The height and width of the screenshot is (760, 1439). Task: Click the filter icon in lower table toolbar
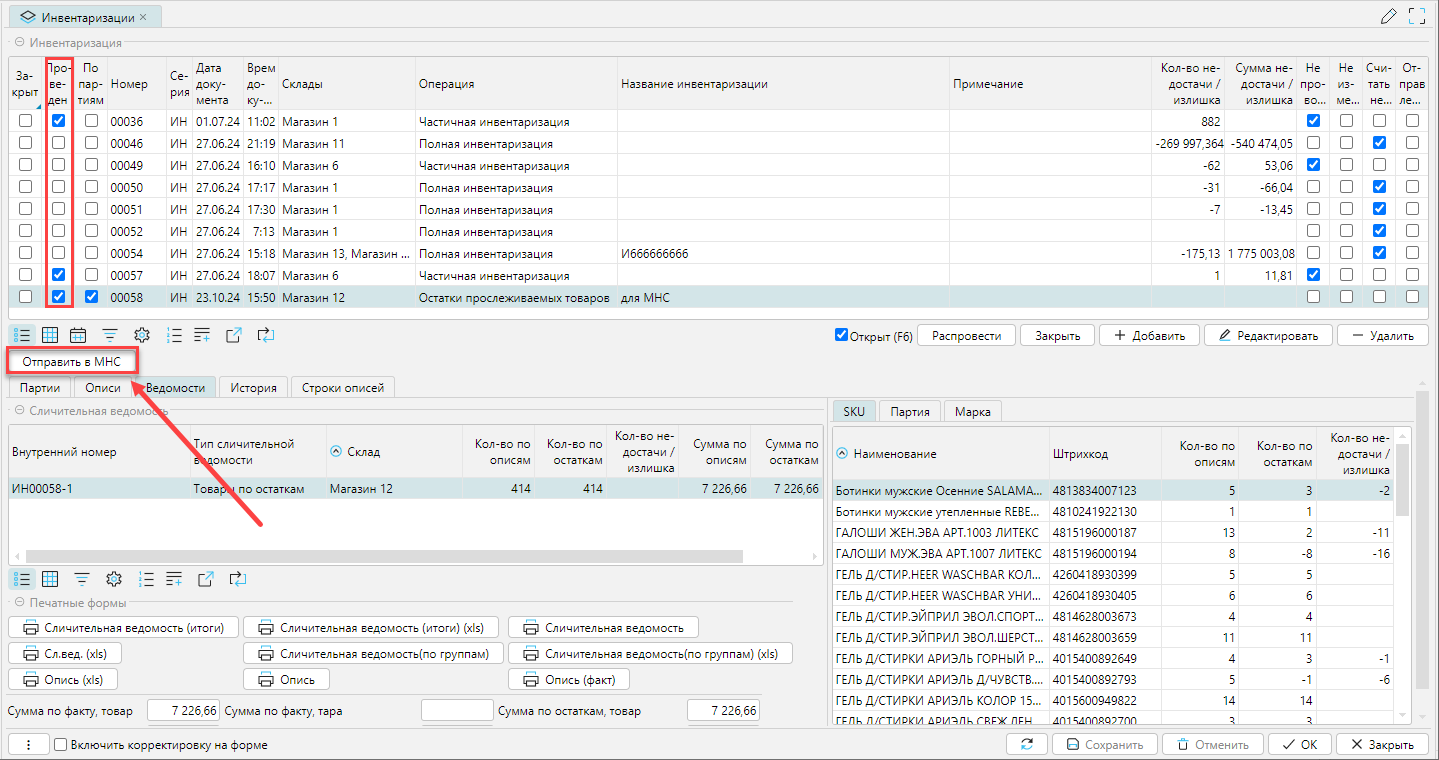click(82, 579)
